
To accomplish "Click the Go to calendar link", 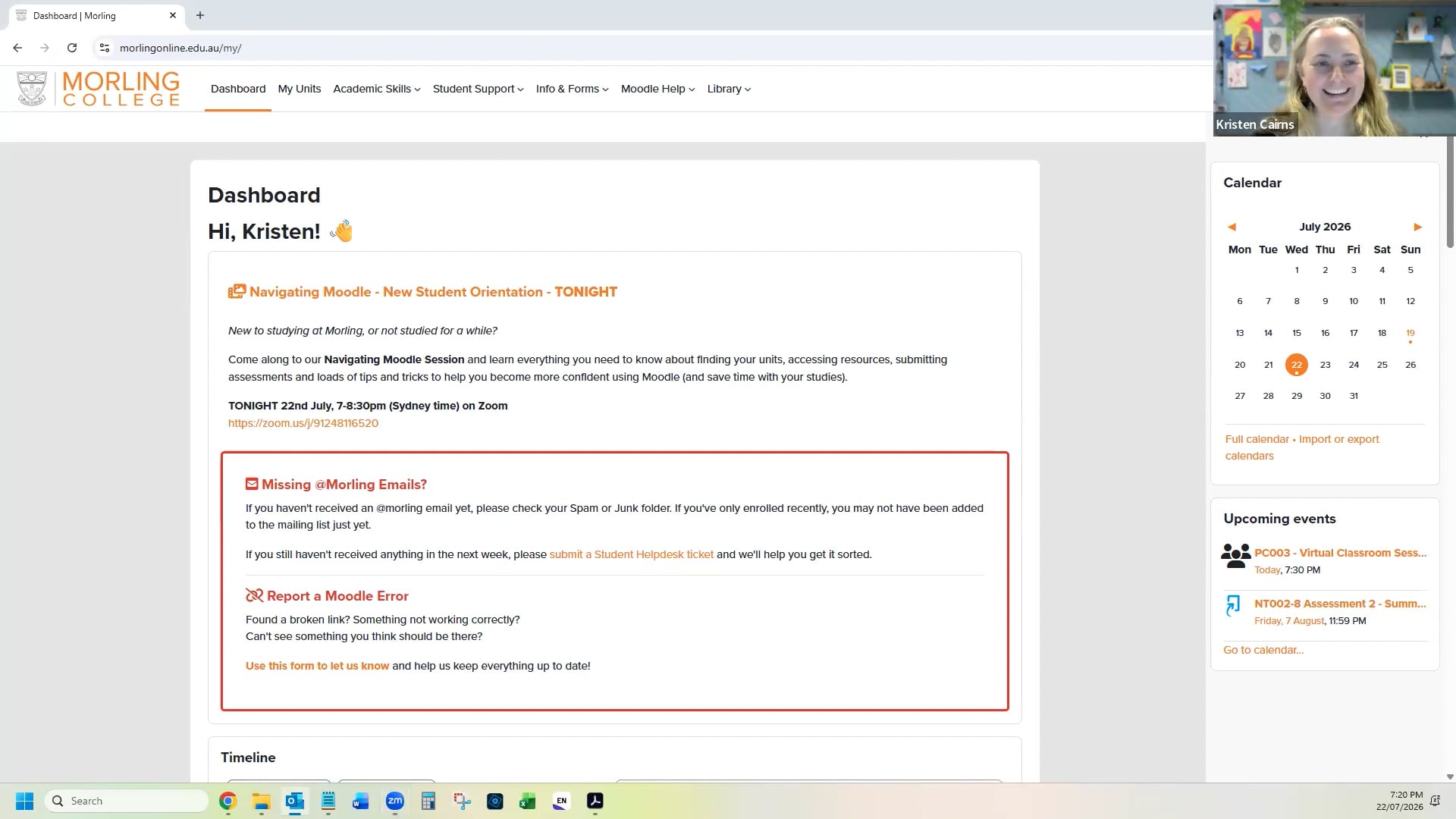I will pos(1263,650).
